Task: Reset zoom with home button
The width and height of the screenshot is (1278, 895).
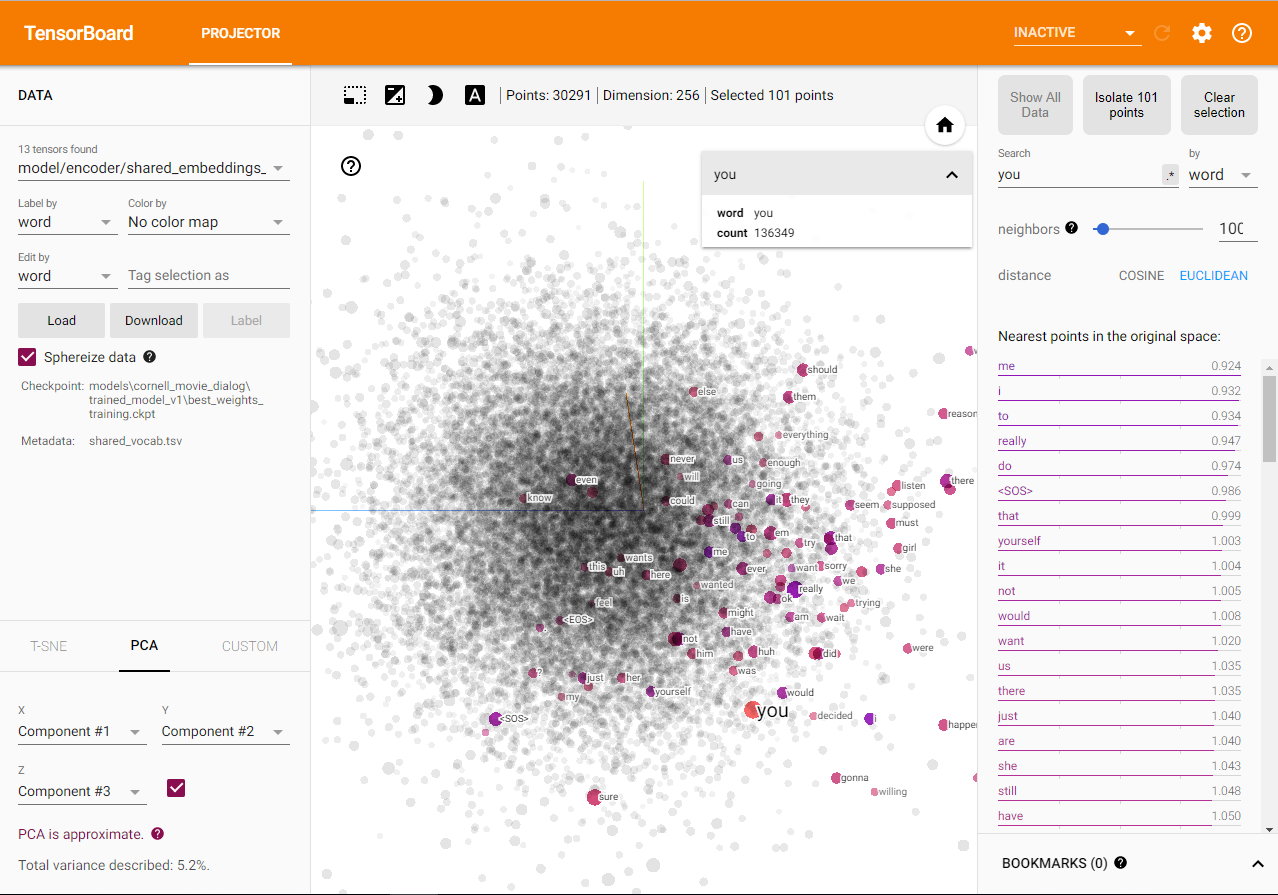Action: tap(945, 126)
